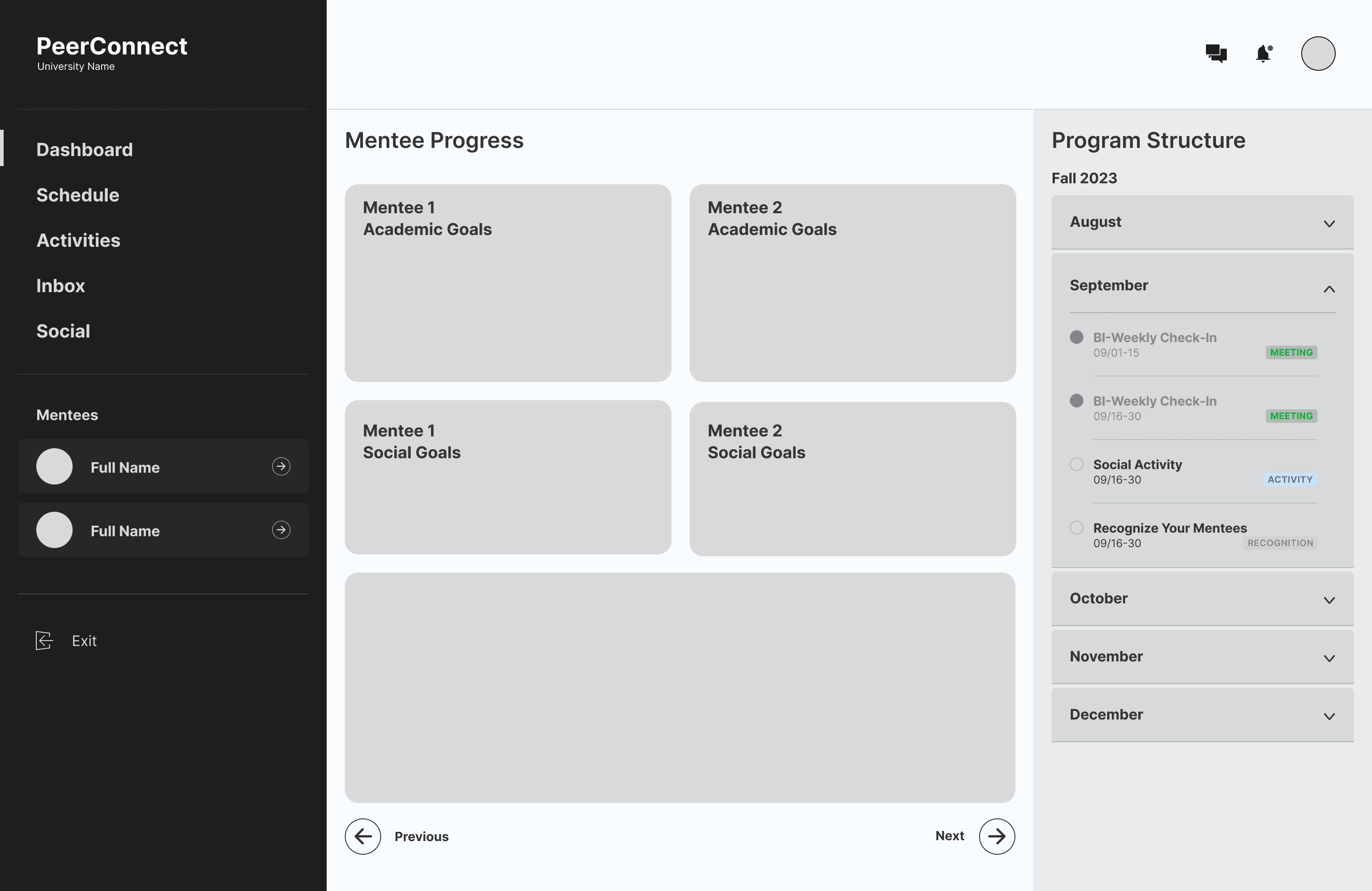Click the ACTIVITY tag badge
Screen dimensions: 1372x891
1289,480
